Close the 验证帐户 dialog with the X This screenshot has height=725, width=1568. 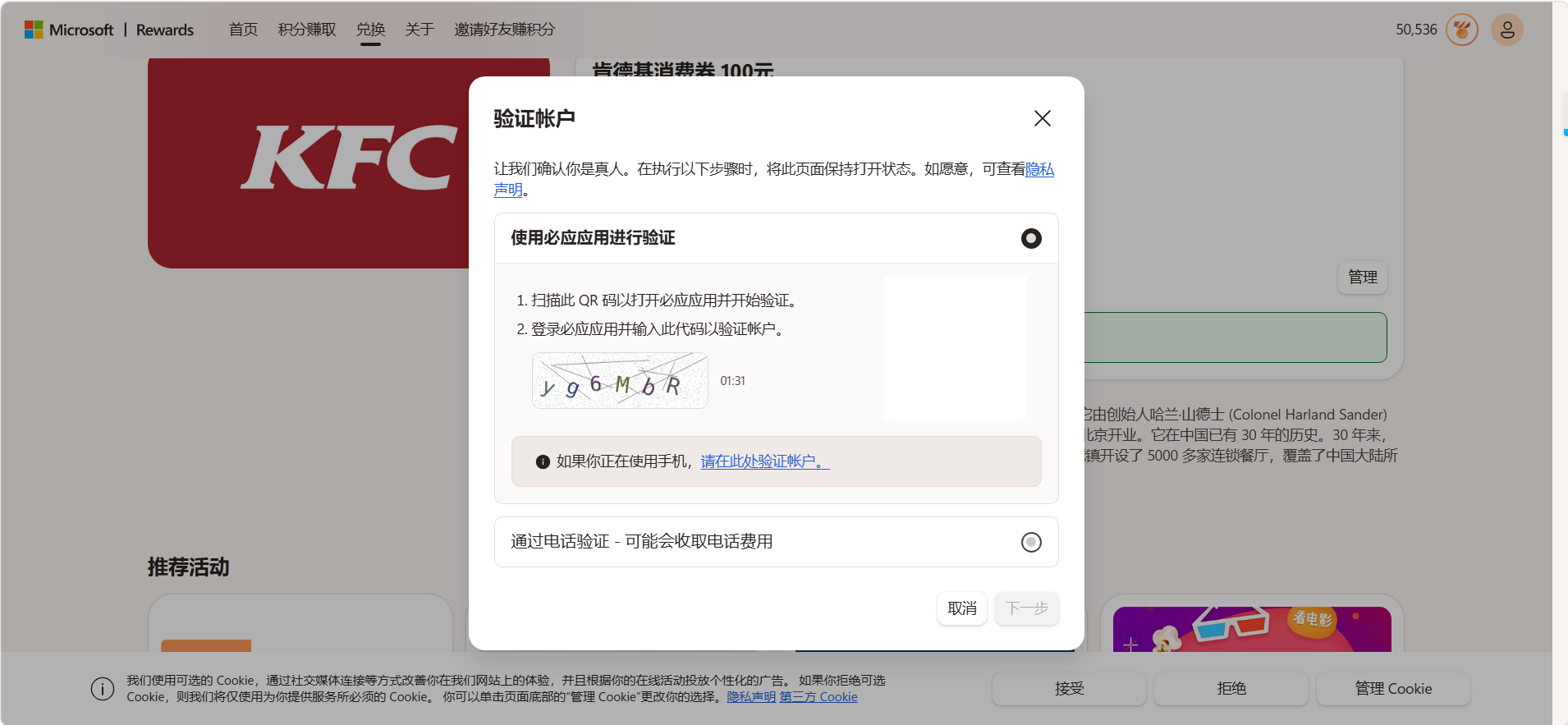click(x=1043, y=118)
